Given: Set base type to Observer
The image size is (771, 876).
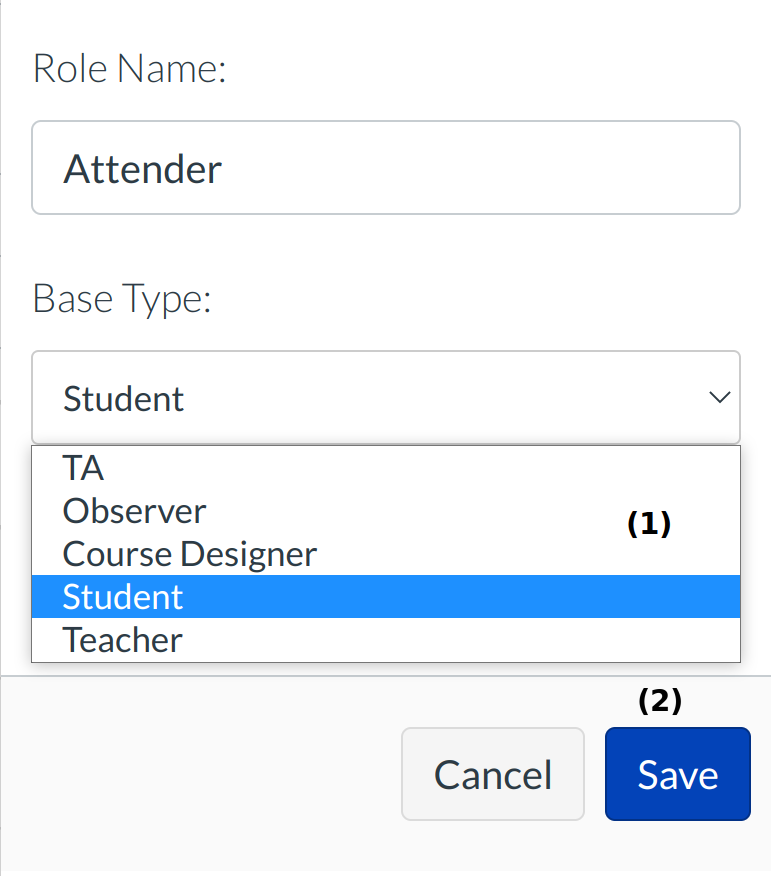Looking at the screenshot, I should coord(134,511).
